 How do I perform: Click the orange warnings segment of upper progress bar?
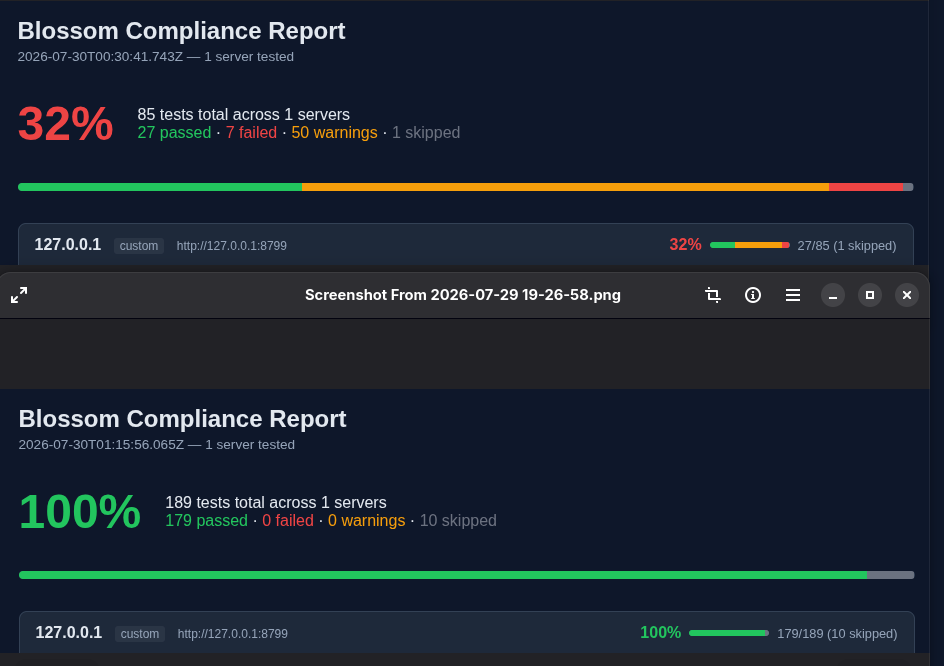(x=565, y=187)
